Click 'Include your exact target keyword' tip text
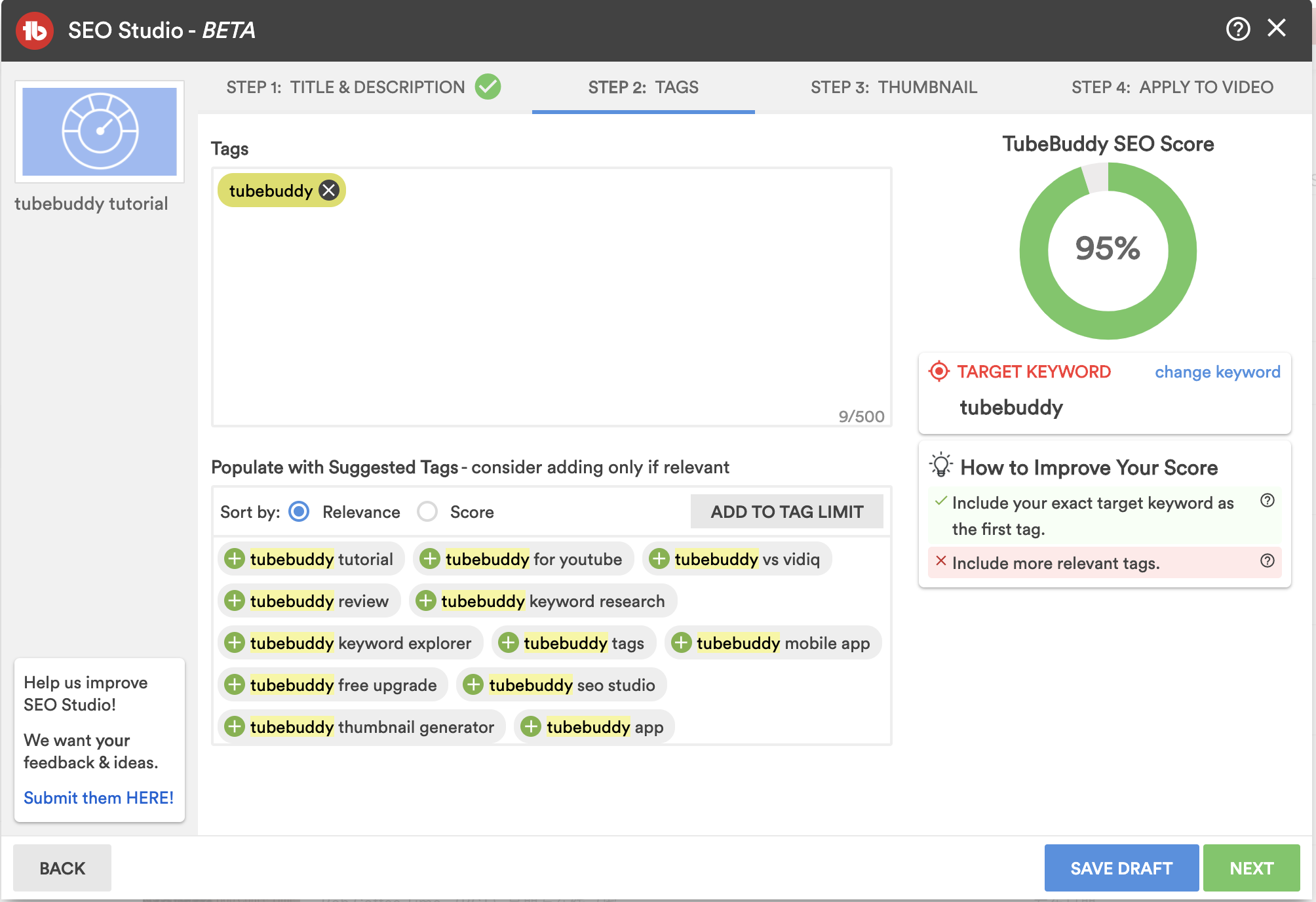Viewport: 1316px width, 902px height. (1093, 516)
